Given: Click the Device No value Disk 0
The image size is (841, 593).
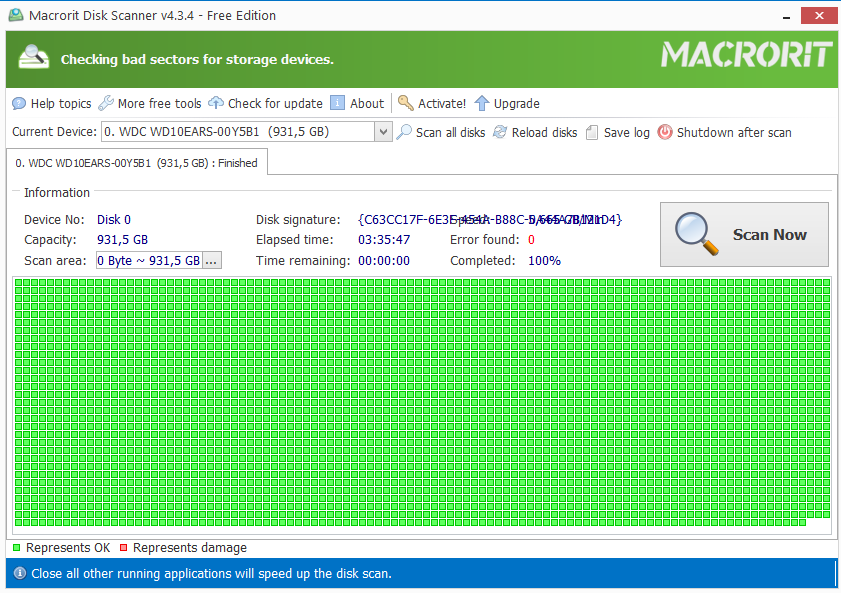Looking at the screenshot, I should [114, 219].
